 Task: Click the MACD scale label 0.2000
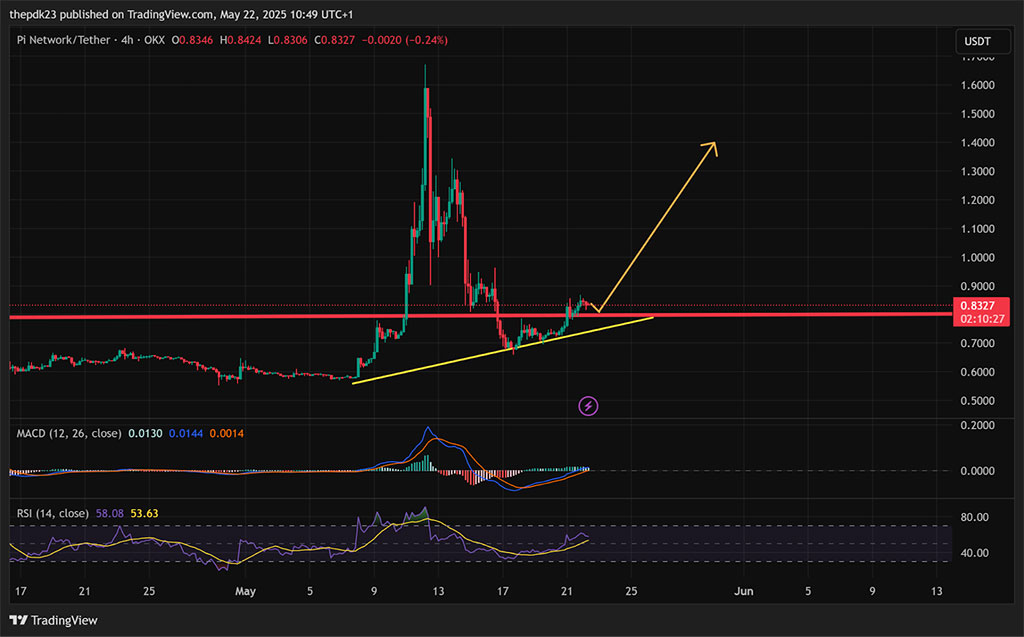click(x=978, y=425)
